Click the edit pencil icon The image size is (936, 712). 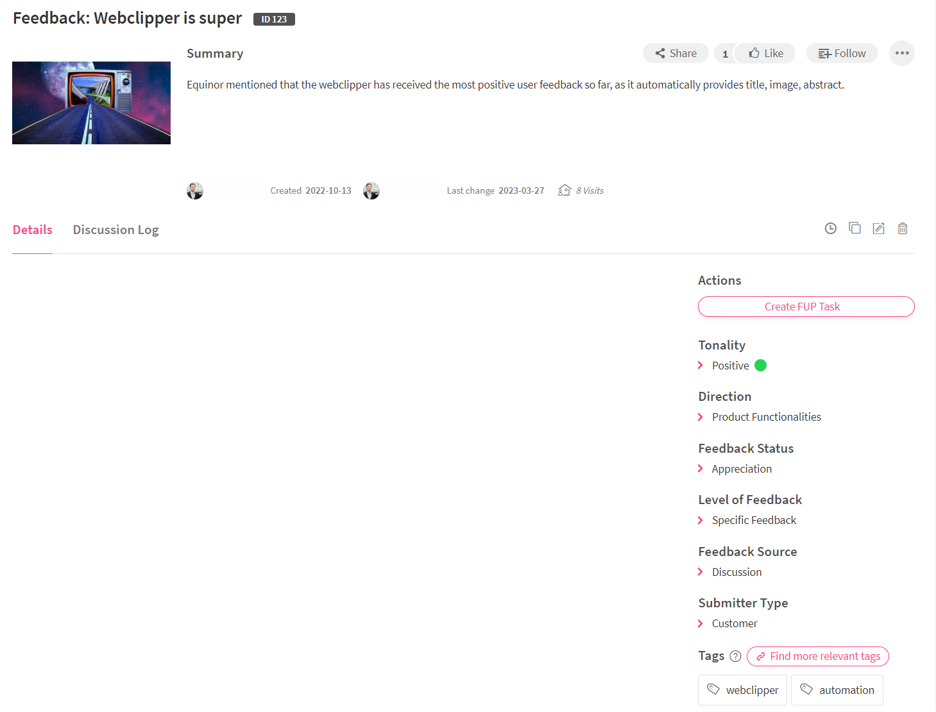(878, 229)
